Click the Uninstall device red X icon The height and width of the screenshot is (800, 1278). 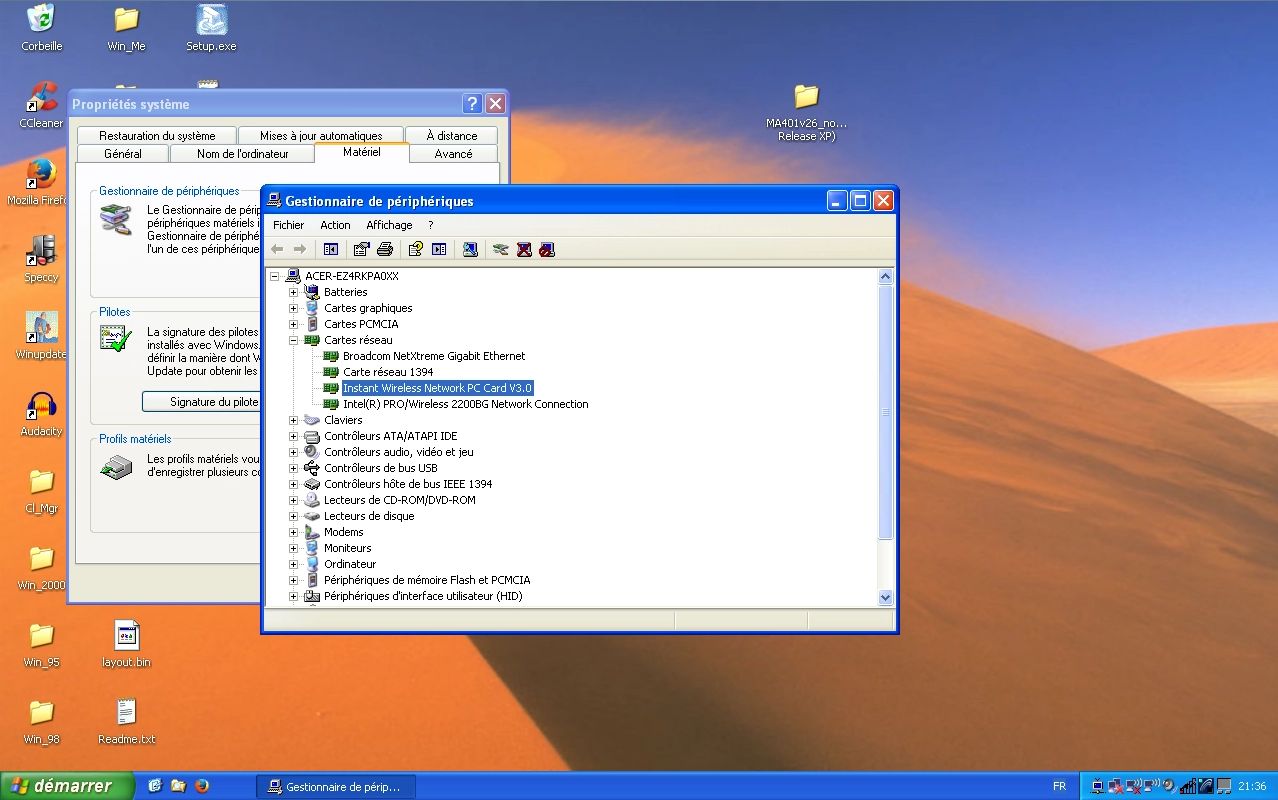pyautogui.click(x=524, y=249)
